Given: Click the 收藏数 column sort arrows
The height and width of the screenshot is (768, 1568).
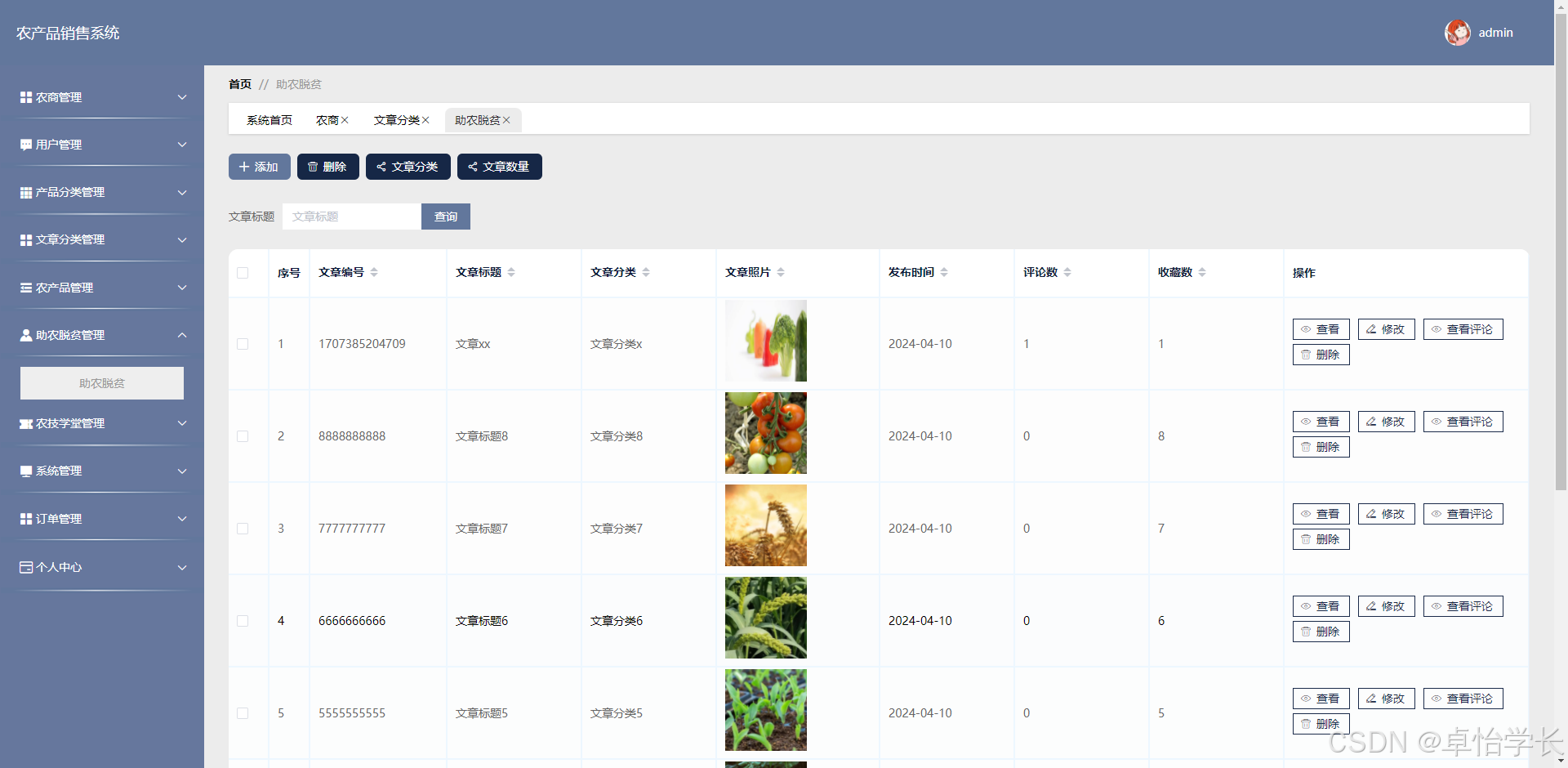Looking at the screenshot, I should (x=1202, y=272).
